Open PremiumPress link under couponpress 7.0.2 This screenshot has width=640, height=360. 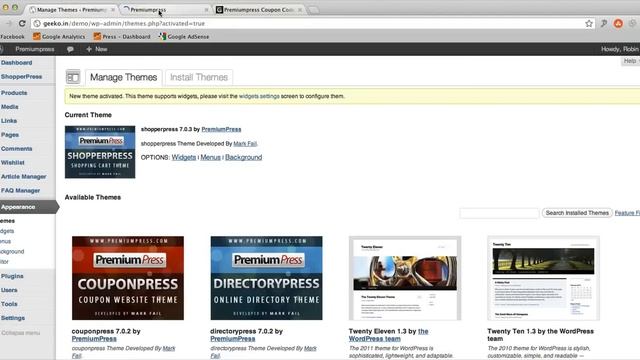(x=94, y=339)
